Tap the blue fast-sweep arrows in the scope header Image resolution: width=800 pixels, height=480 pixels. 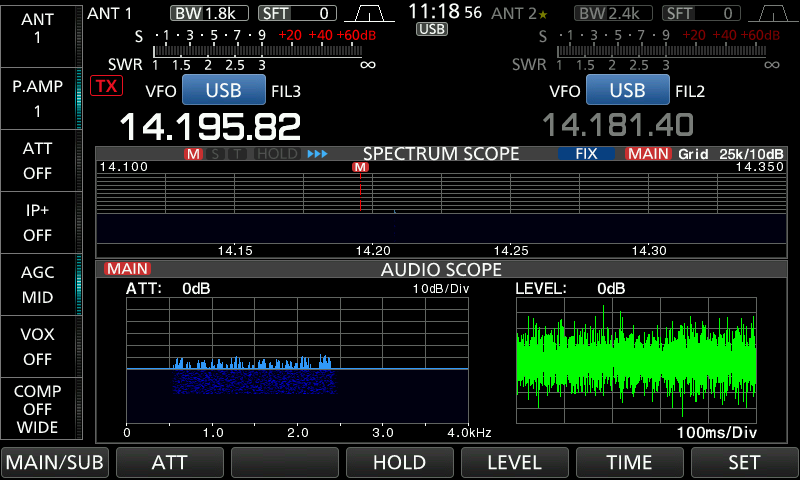317,154
